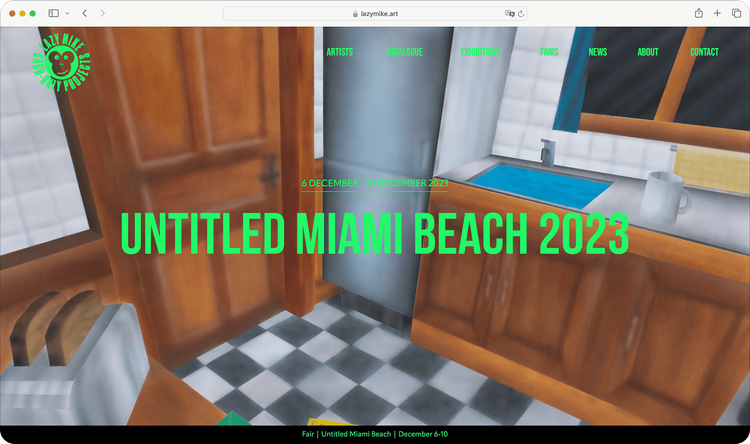Expand the sidebar tab group dropdown
The width and height of the screenshot is (750, 444).
[65, 13]
